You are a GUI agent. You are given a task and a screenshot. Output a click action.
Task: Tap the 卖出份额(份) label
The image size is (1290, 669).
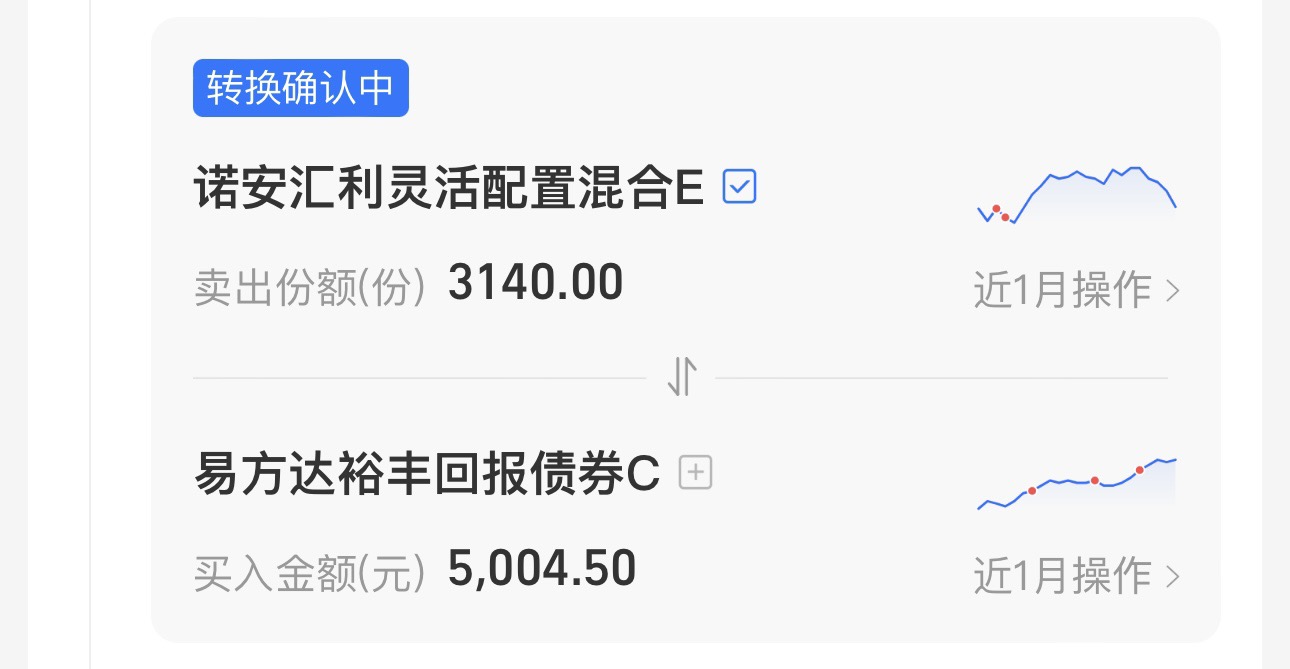(x=311, y=288)
